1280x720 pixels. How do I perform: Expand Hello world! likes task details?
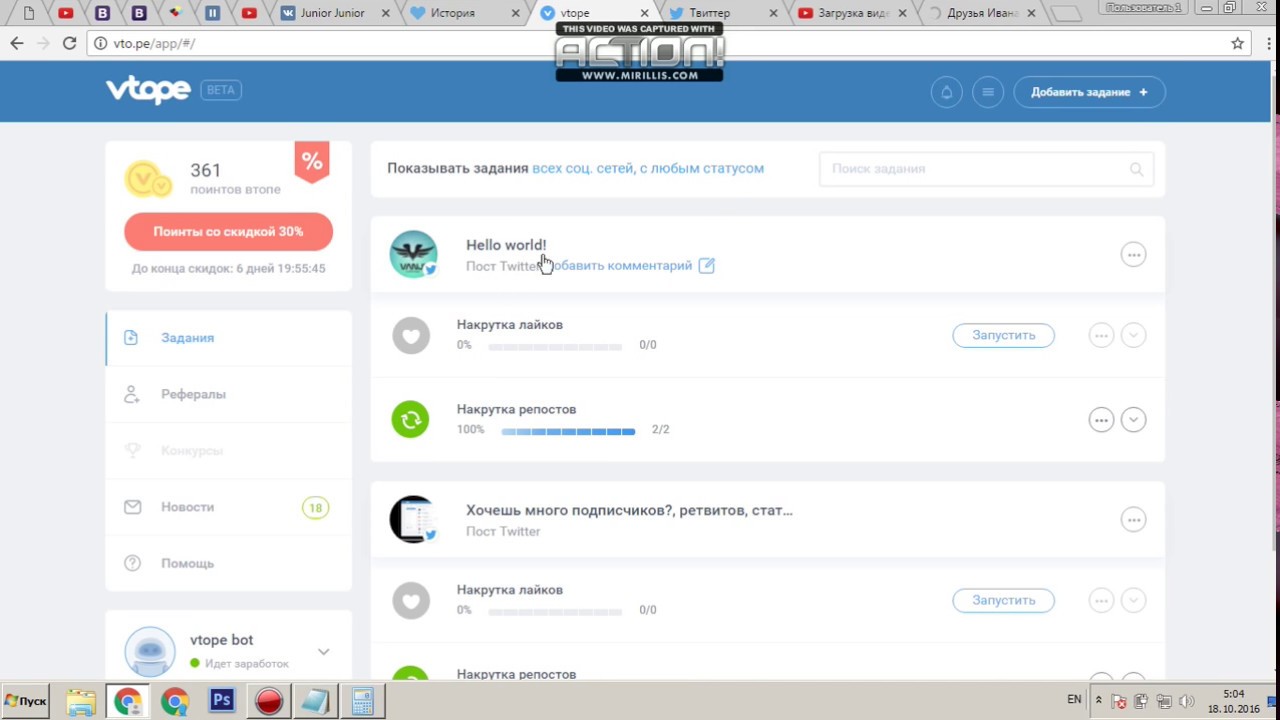click(x=1133, y=335)
